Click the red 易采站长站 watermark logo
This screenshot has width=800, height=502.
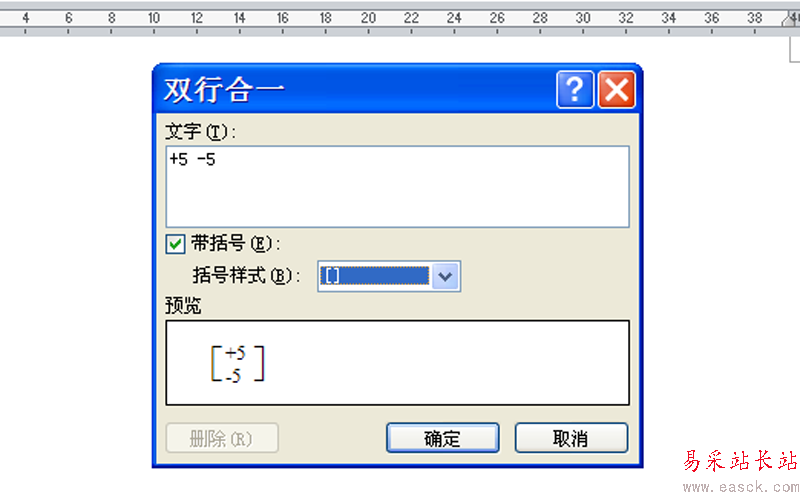click(741, 460)
